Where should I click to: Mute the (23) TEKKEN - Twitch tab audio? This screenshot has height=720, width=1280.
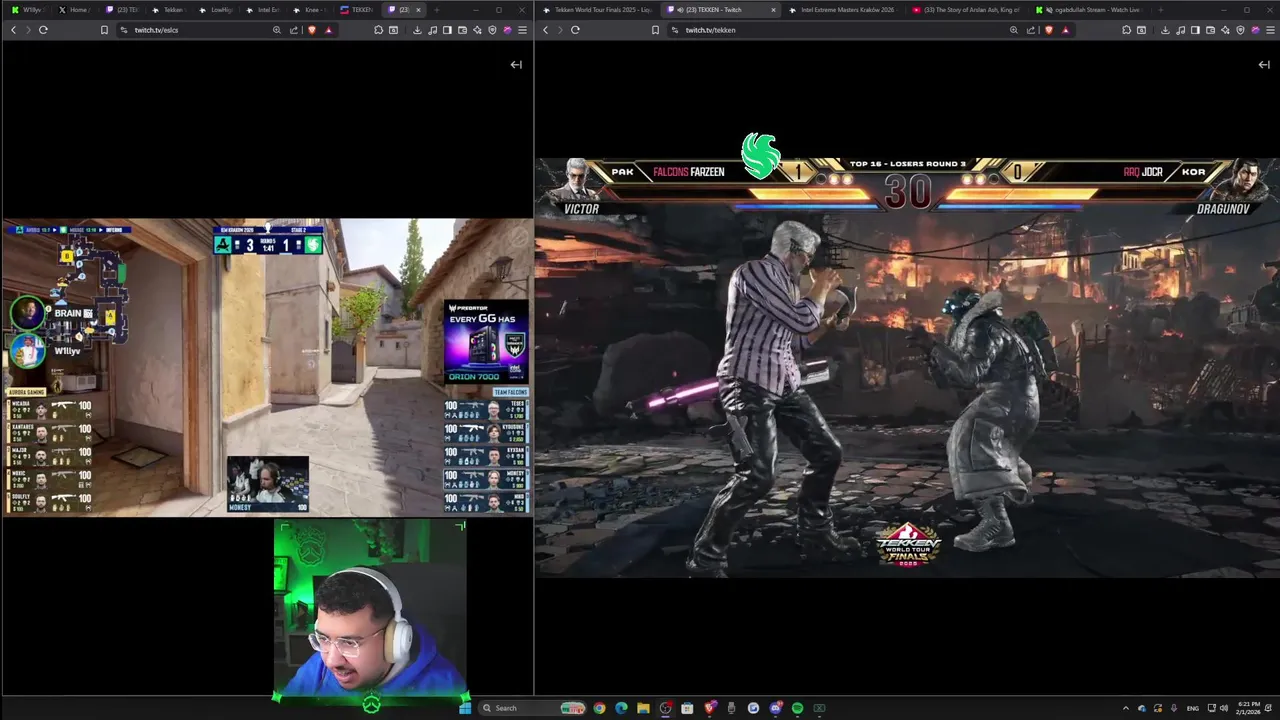pyautogui.click(x=680, y=10)
